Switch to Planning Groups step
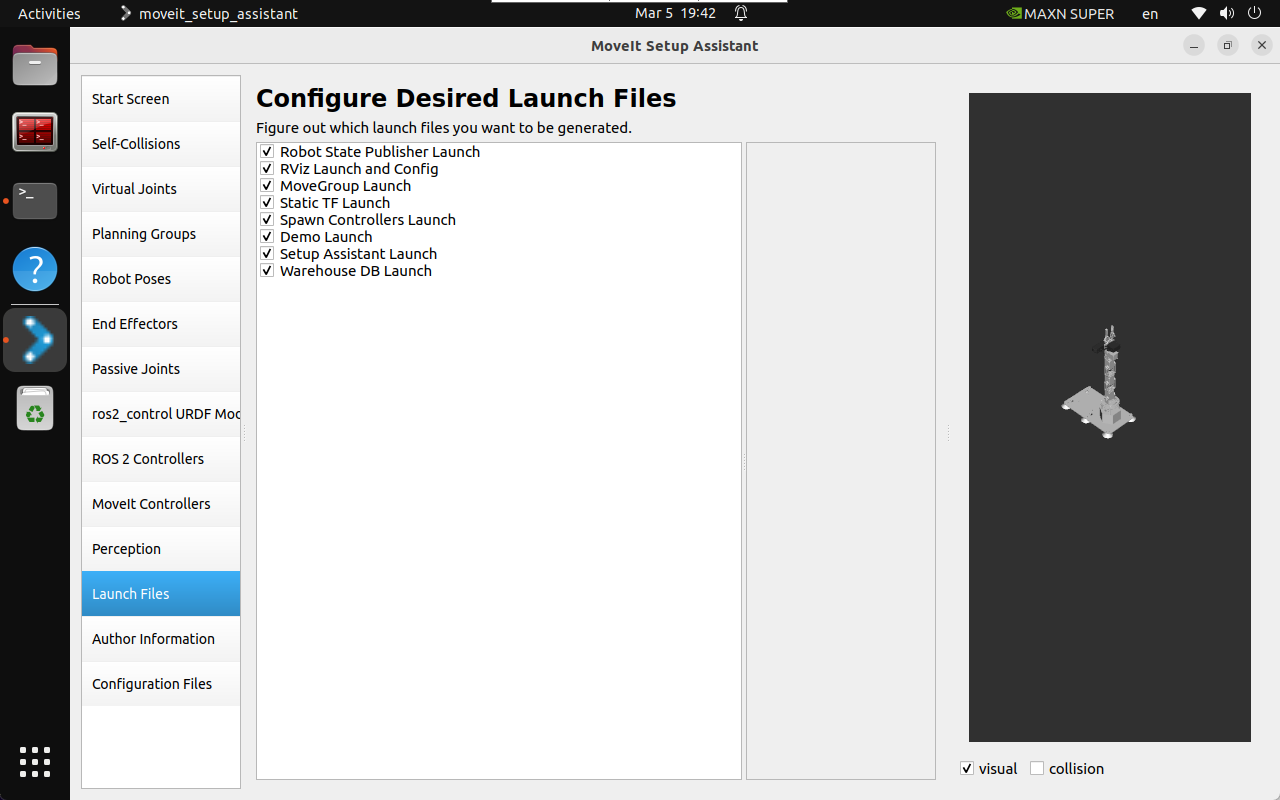The image size is (1280, 800). click(161, 234)
